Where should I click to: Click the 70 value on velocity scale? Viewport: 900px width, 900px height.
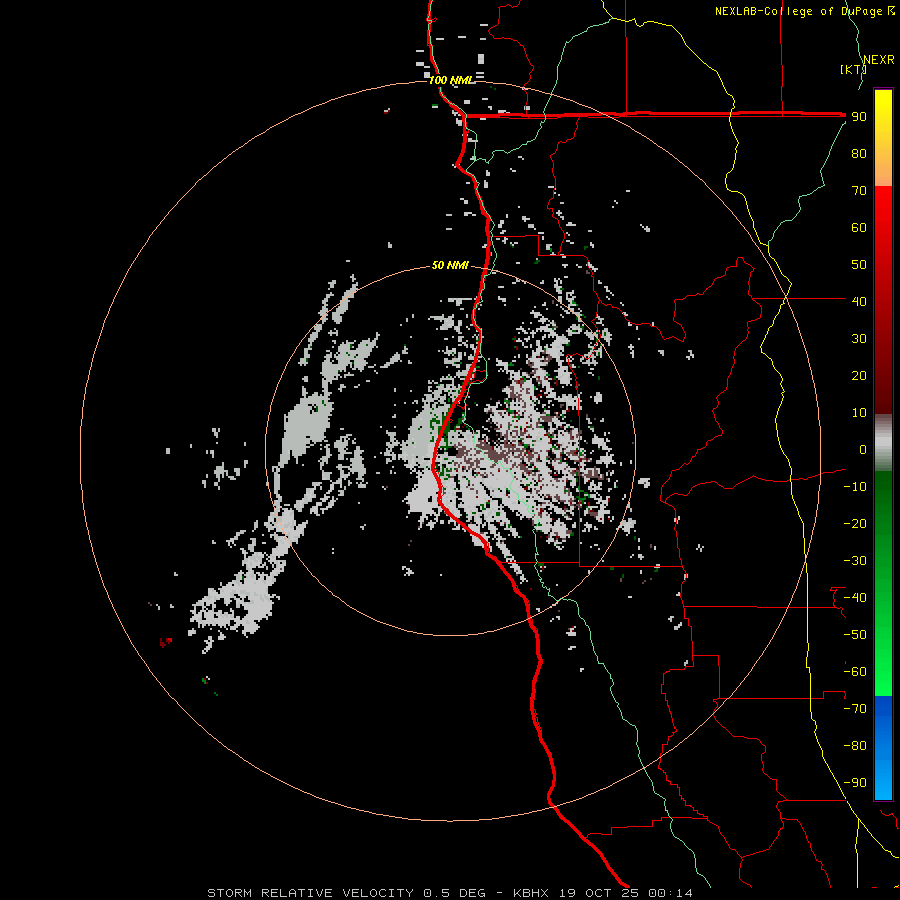point(859,191)
